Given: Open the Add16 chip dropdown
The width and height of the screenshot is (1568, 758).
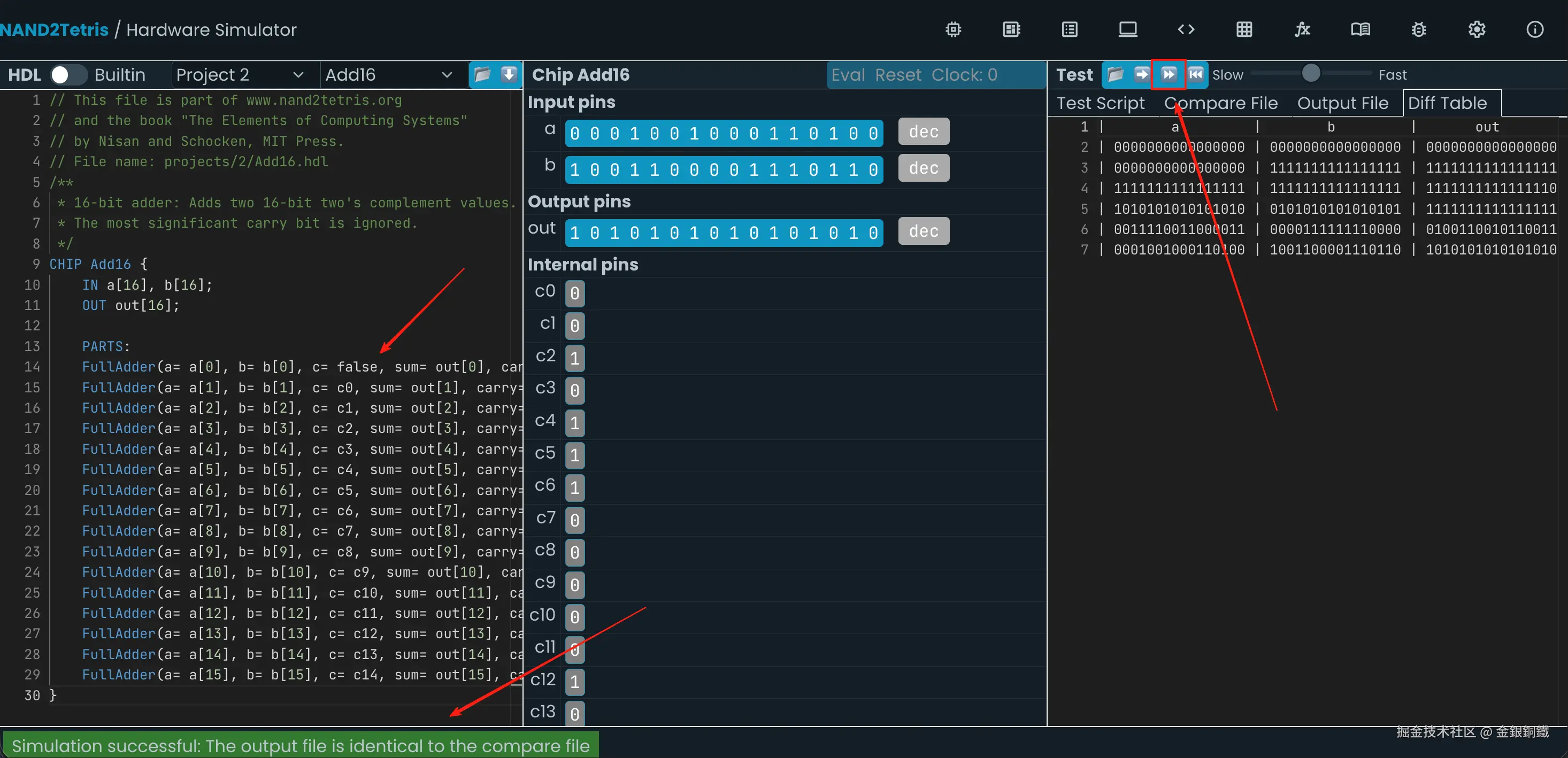Looking at the screenshot, I should [x=388, y=74].
